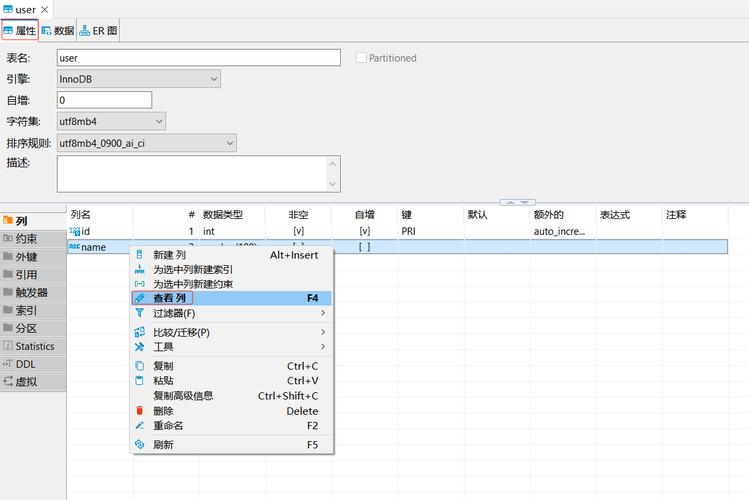749x500 pixels.
Task: Click the ER diagram icon in tab bar
Action: (x=85, y=31)
